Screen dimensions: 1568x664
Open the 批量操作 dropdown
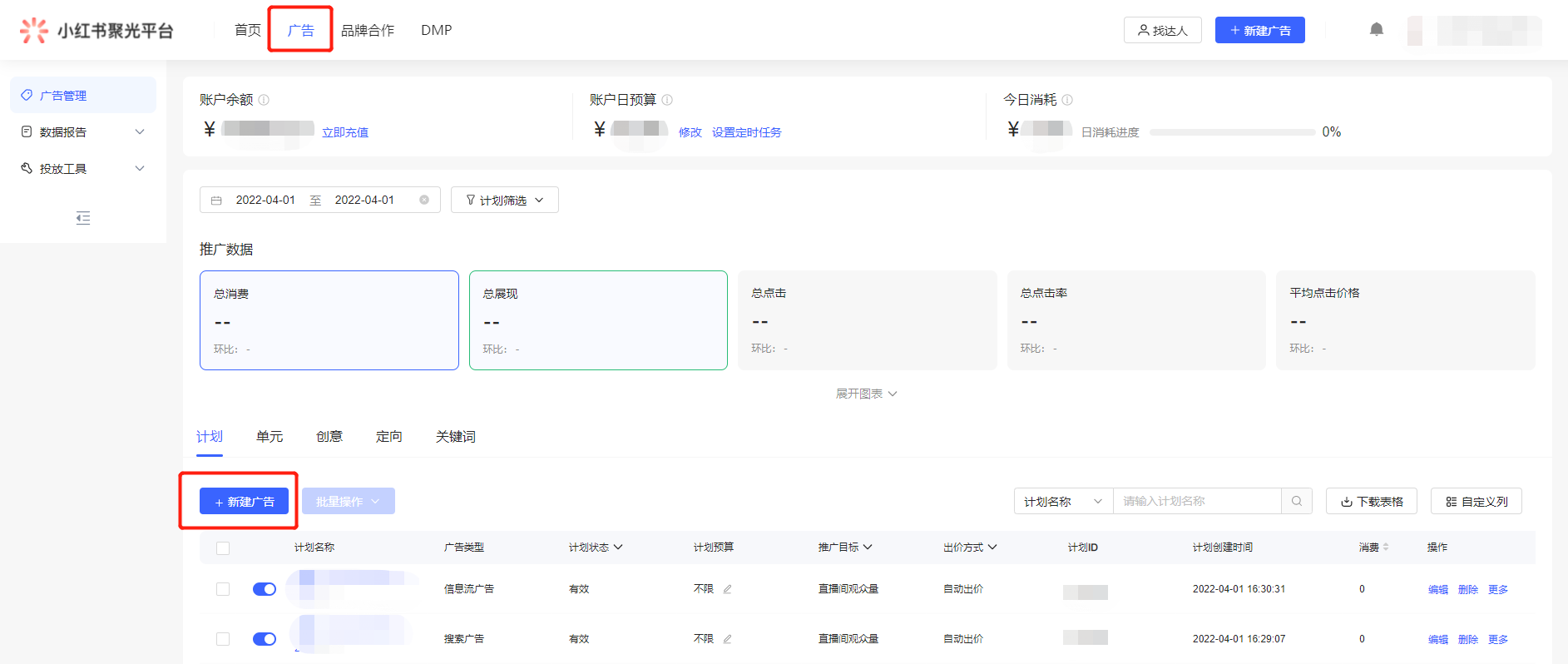[349, 501]
